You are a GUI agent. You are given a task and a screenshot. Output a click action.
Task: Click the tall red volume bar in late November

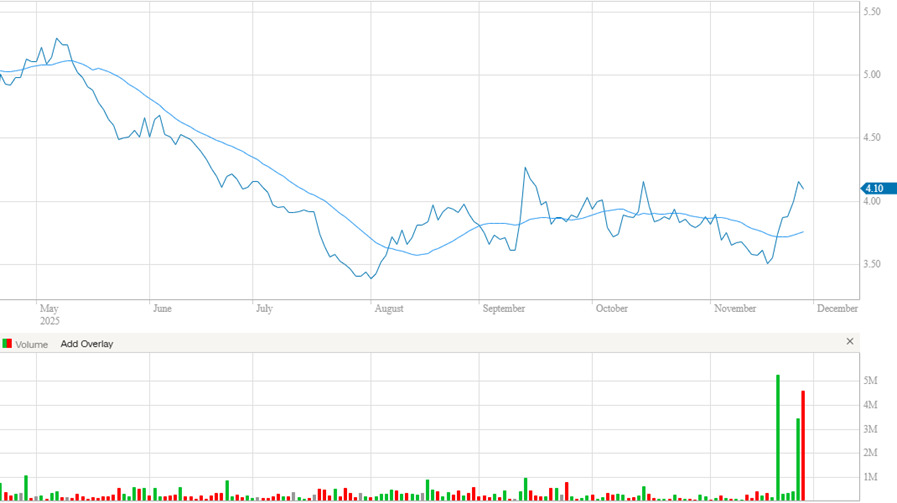click(x=803, y=446)
